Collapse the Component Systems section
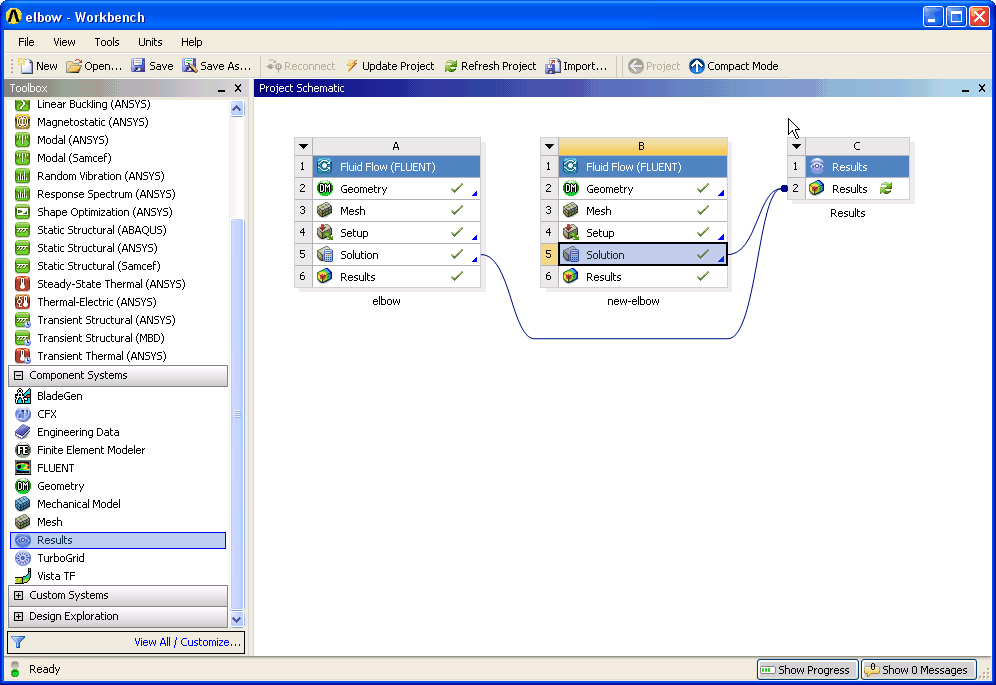This screenshot has width=996, height=685. tap(18, 376)
